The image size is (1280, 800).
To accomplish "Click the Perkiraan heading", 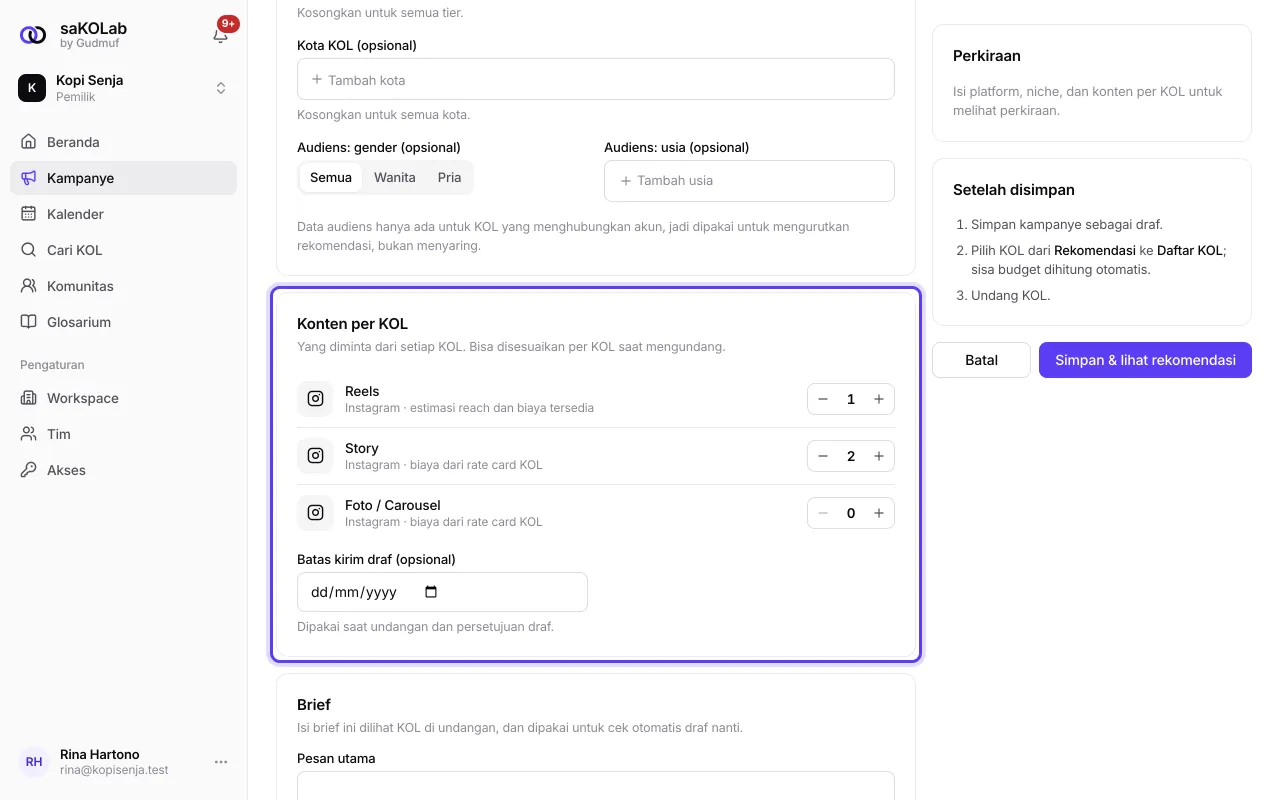I will 987,56.
